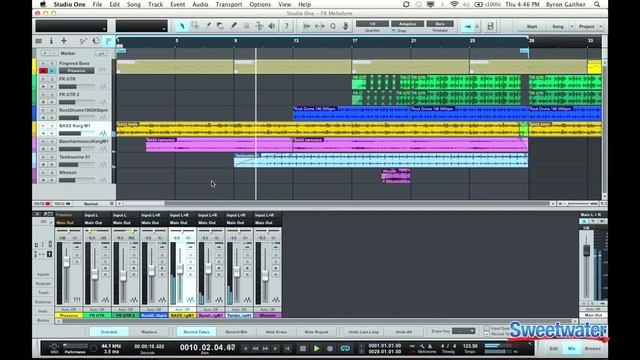Toggle the Autoscroll button in toolbar
Image resolution: width=640 pixels, height=360 pixels.
(x=468, y=27)
